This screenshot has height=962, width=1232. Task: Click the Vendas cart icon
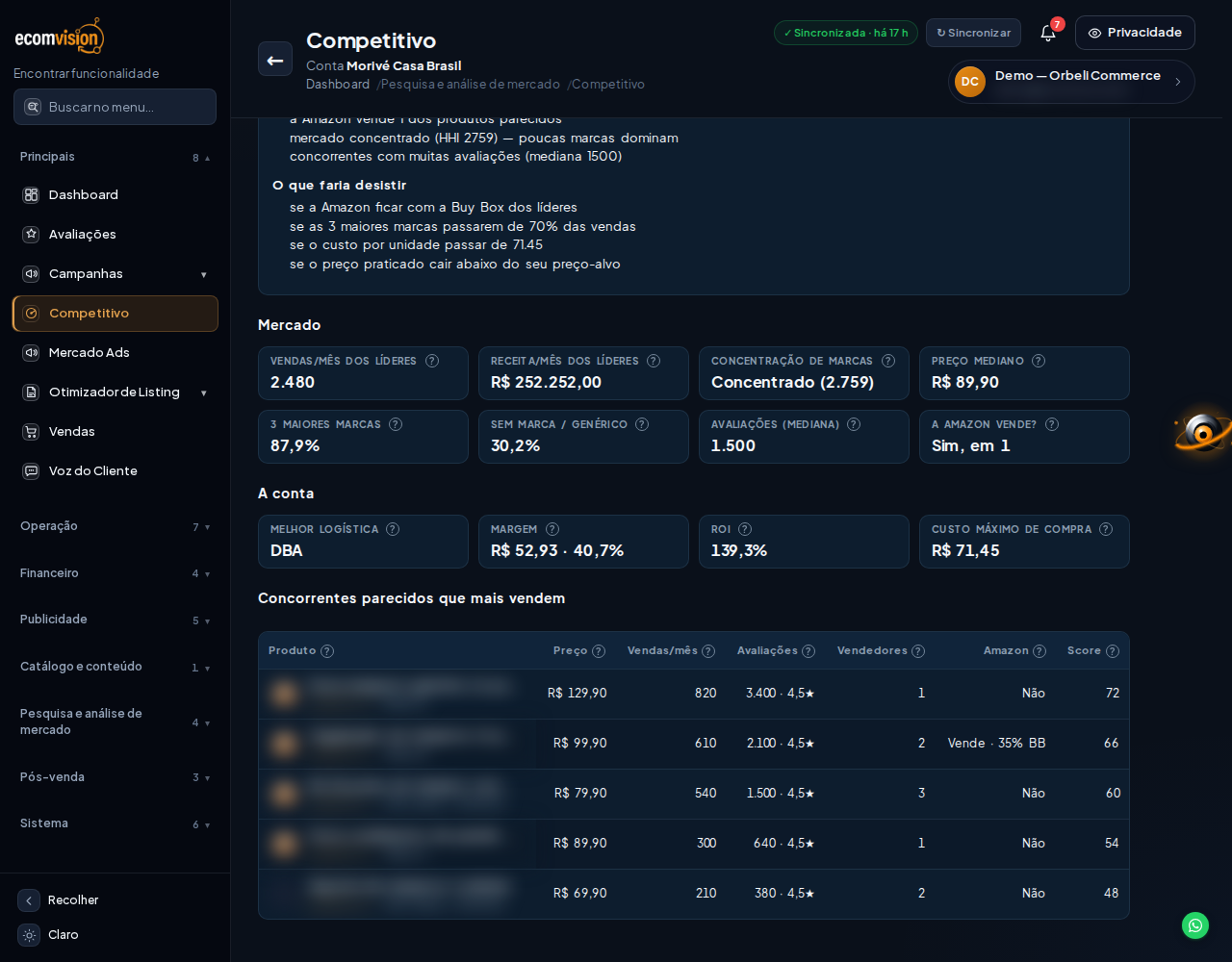click(x=31, y=432)
